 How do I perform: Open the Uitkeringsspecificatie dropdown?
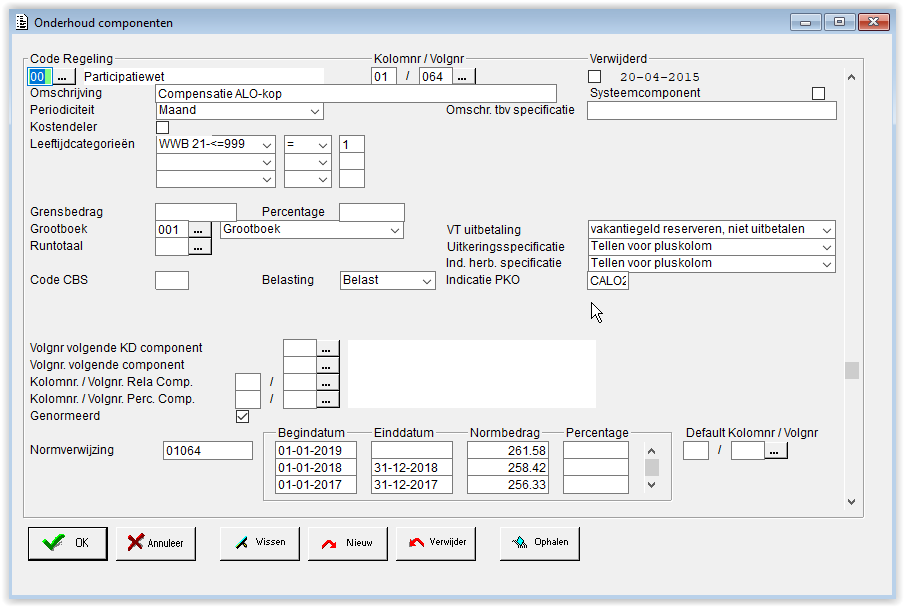pos(711,247)
